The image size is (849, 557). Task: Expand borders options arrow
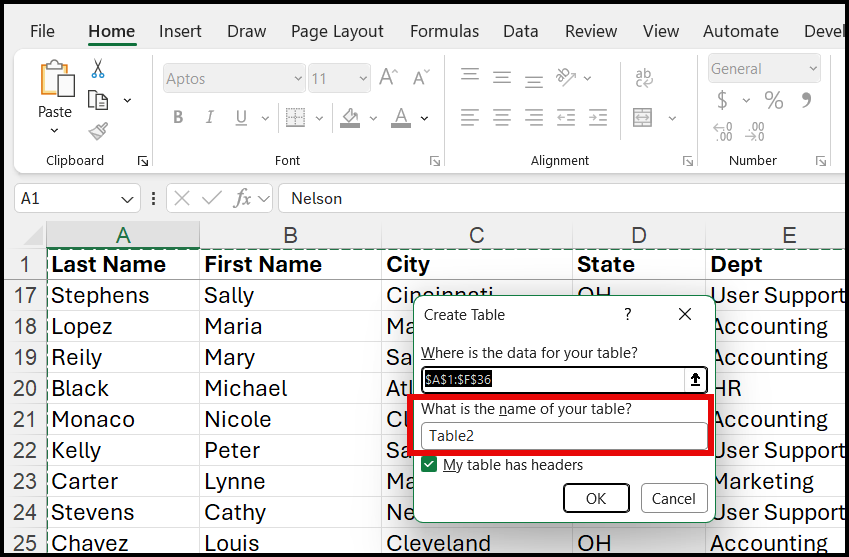pyautogui.click(x=319, y=118)
